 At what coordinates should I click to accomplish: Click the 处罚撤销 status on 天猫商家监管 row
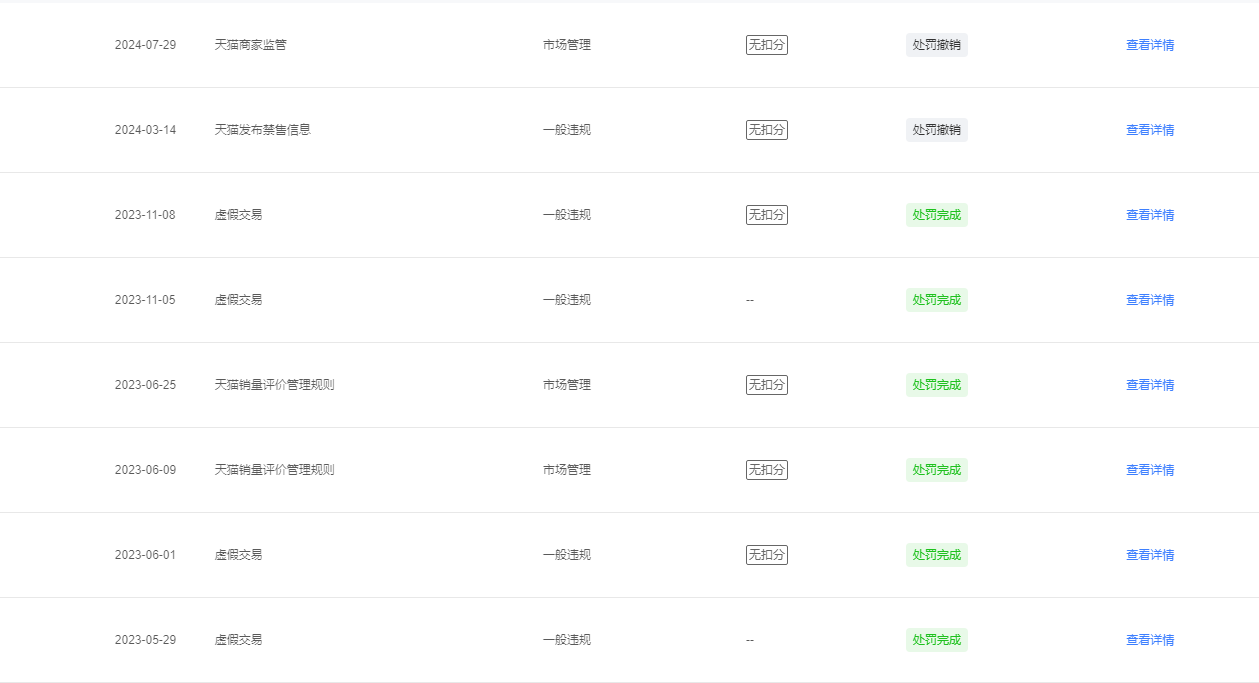pos(937,45)
